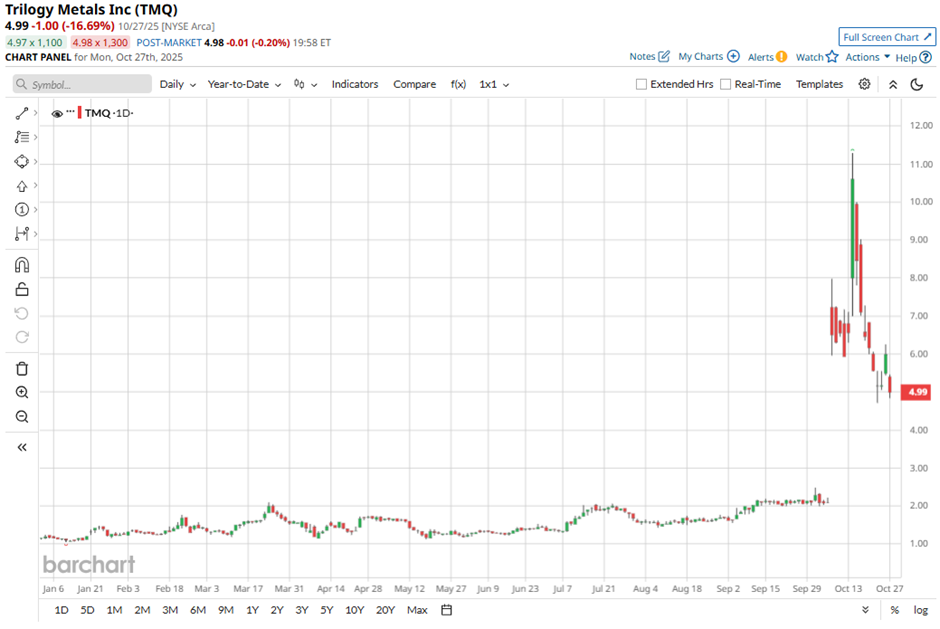The height and width of the screenshot is (629, 940).
Task: Open the Actions dropdown
Action: [867, 57]
